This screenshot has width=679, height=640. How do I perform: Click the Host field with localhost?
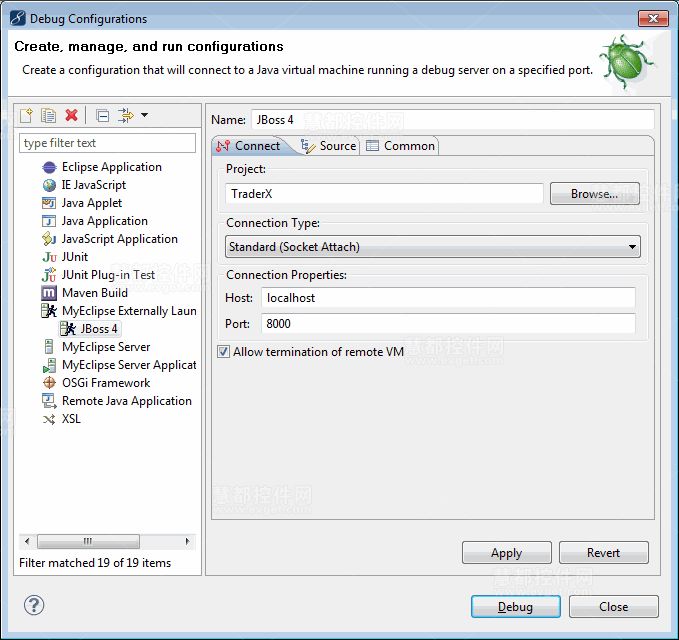[448, 298]
